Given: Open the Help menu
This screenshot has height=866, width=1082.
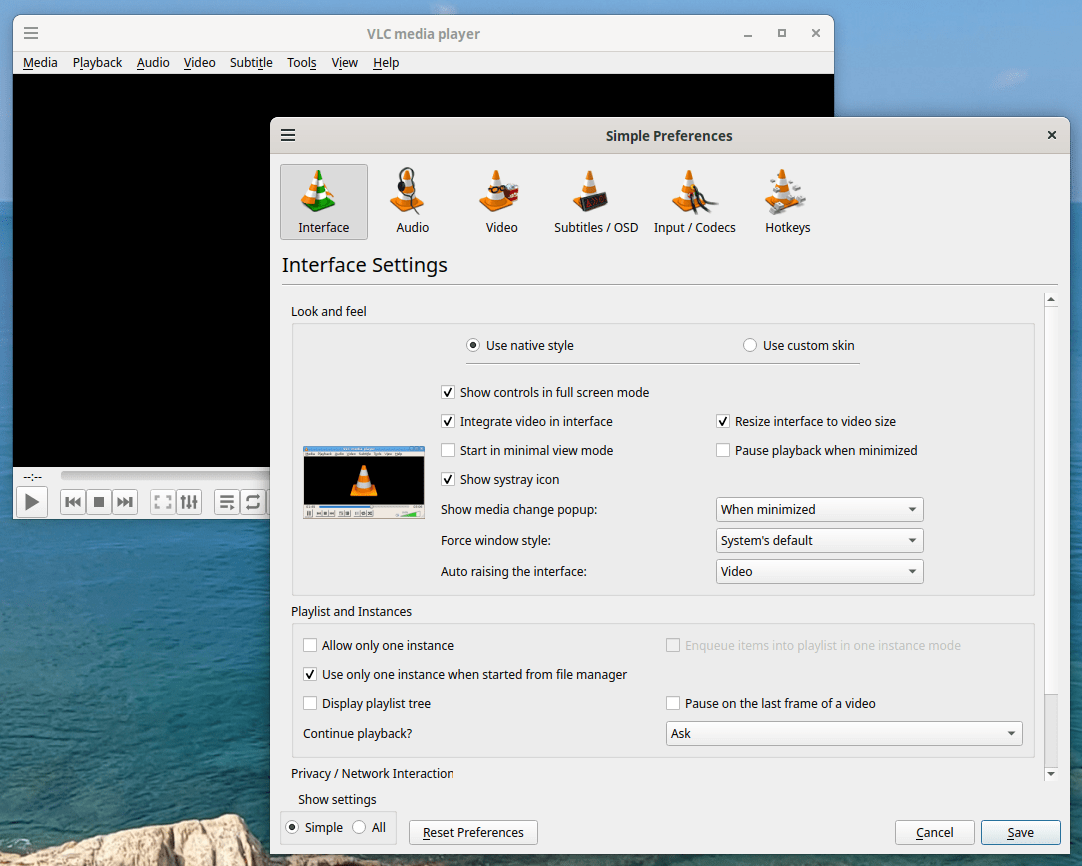Looking at the screenshot, I should tap(386, 63).
